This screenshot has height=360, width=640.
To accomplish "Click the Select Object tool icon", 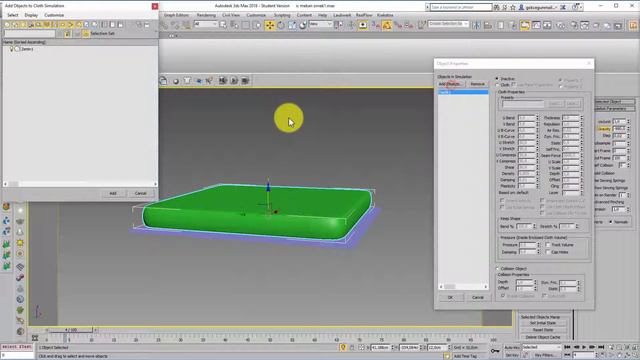I will 223,25.
